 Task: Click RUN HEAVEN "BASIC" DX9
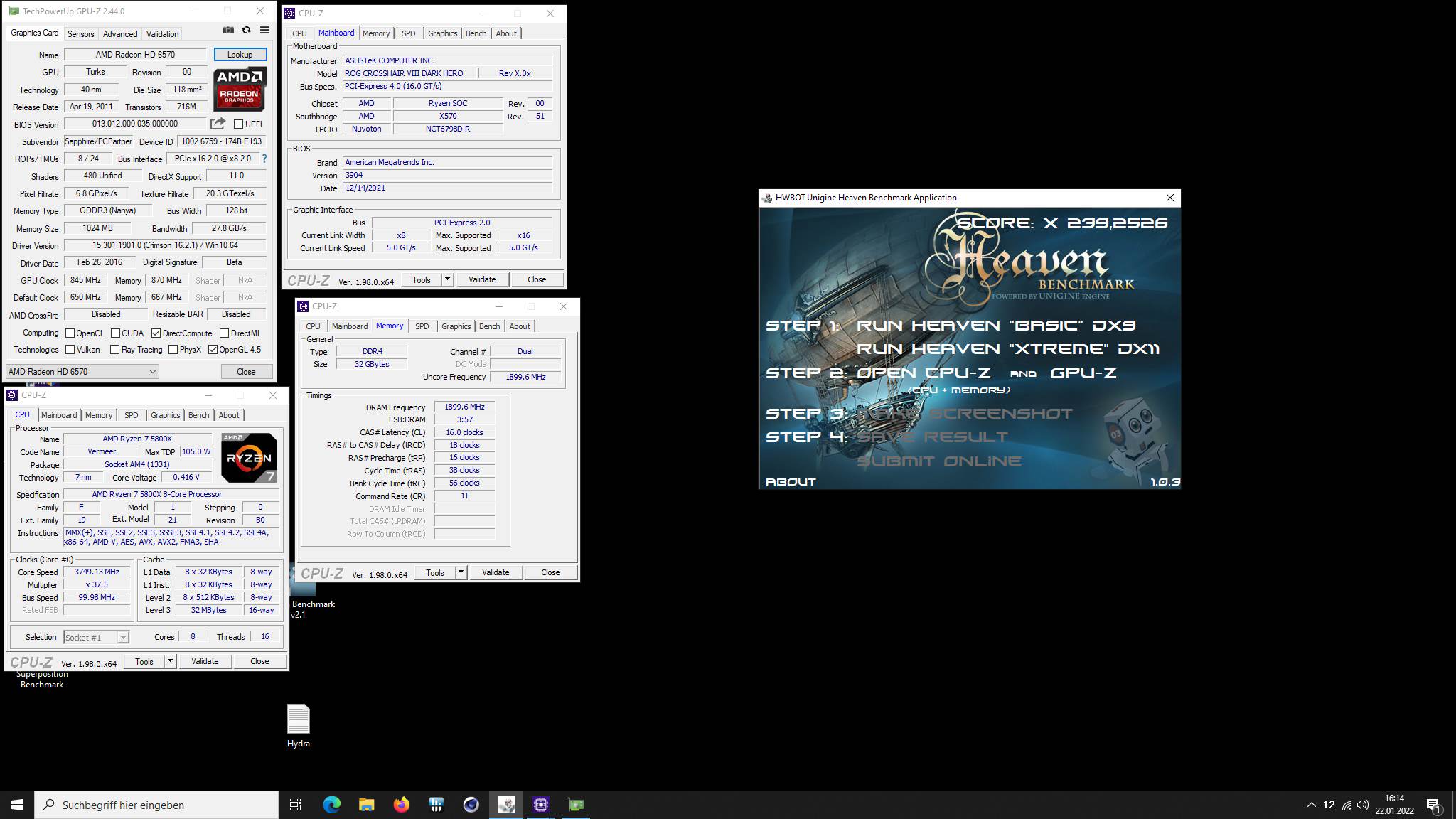995,326
